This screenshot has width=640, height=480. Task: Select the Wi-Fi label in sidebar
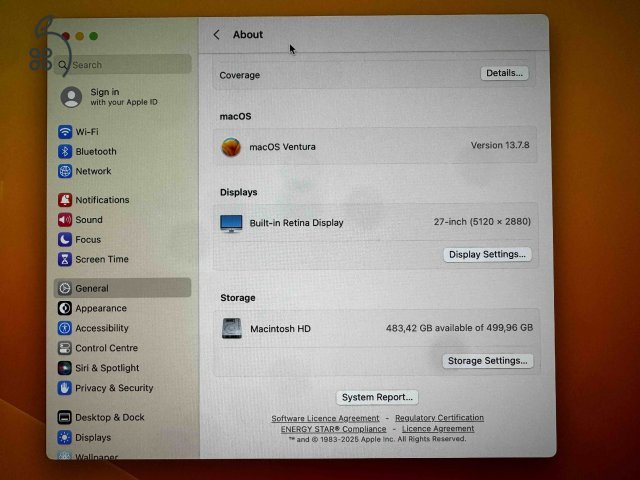point(87,132)
